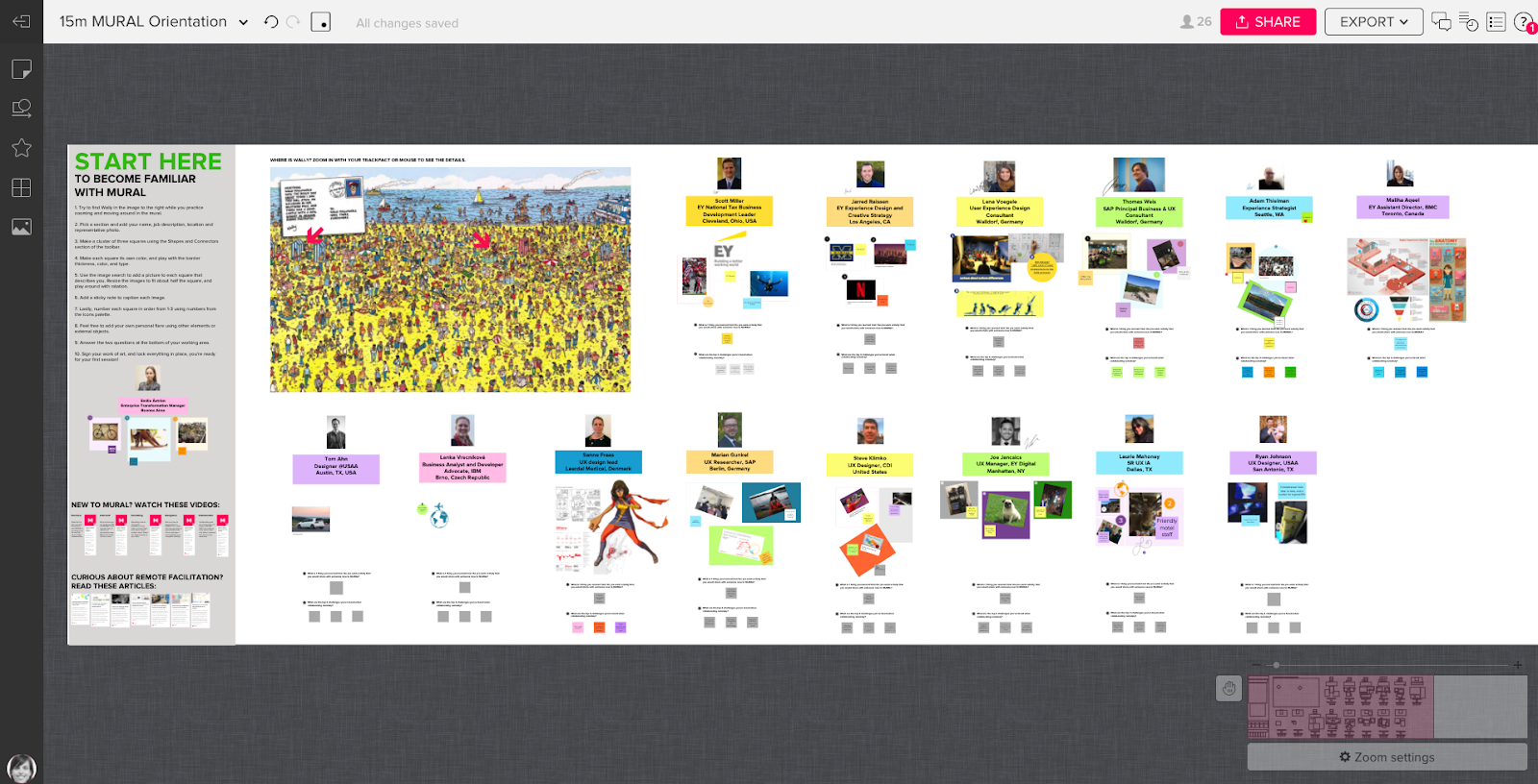1538x784 pixels.
Task: Select the Adam Thielman blue name card
Action: point(1269,208)
